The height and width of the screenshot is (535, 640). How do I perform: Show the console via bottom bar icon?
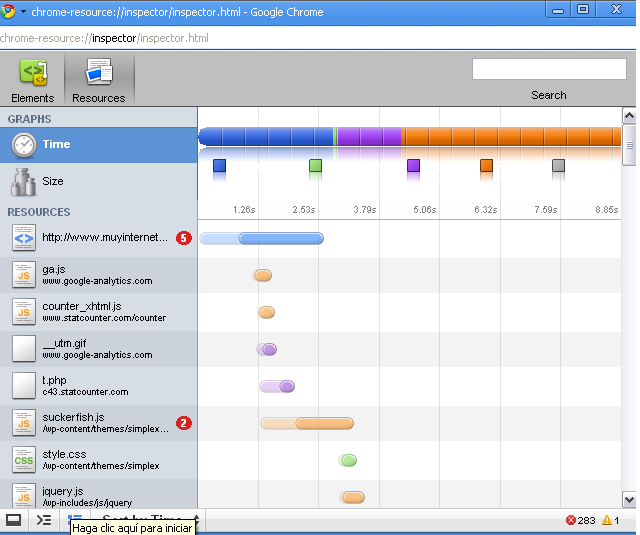point(44,520)
